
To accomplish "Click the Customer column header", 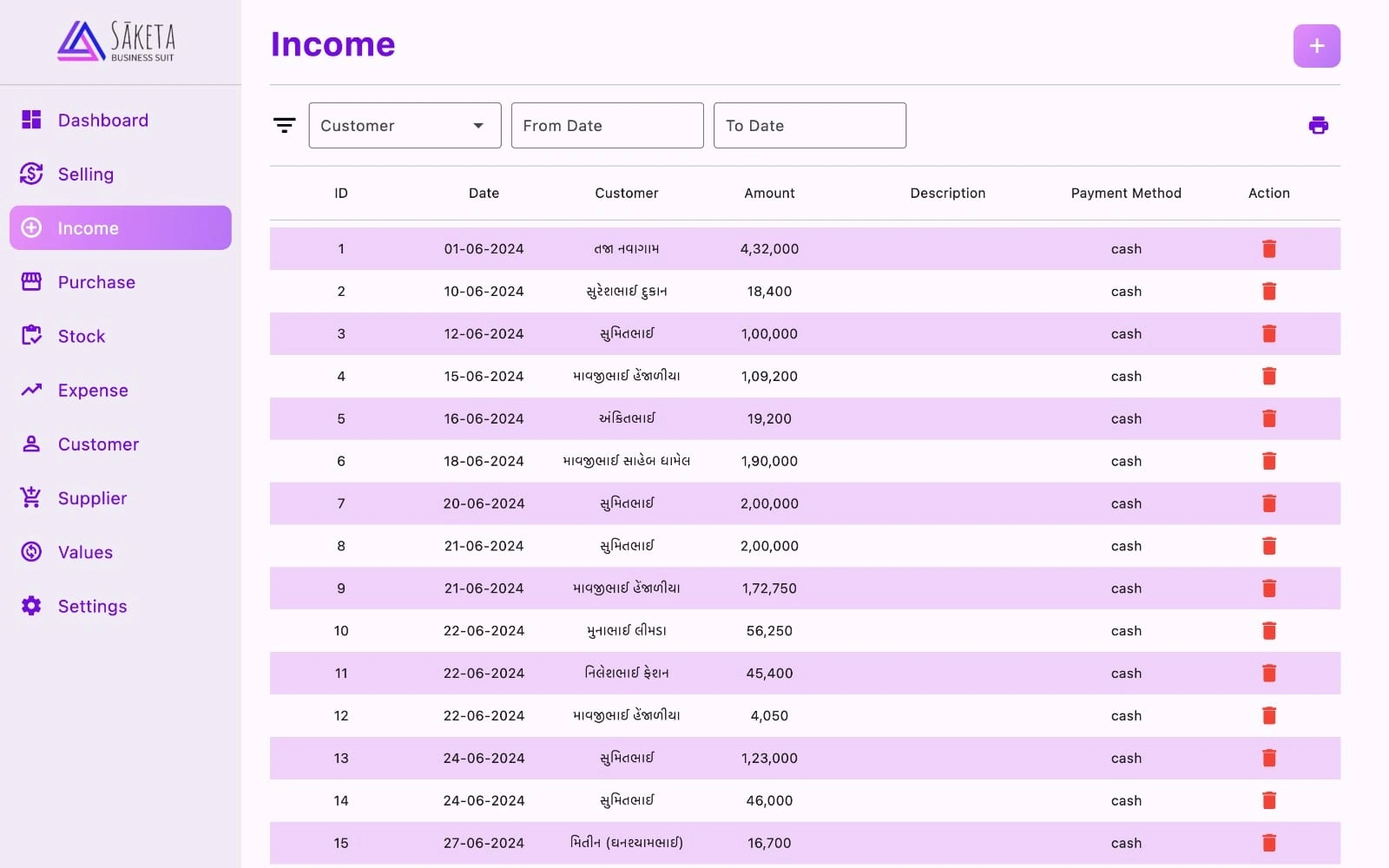I will pos(627,193).
